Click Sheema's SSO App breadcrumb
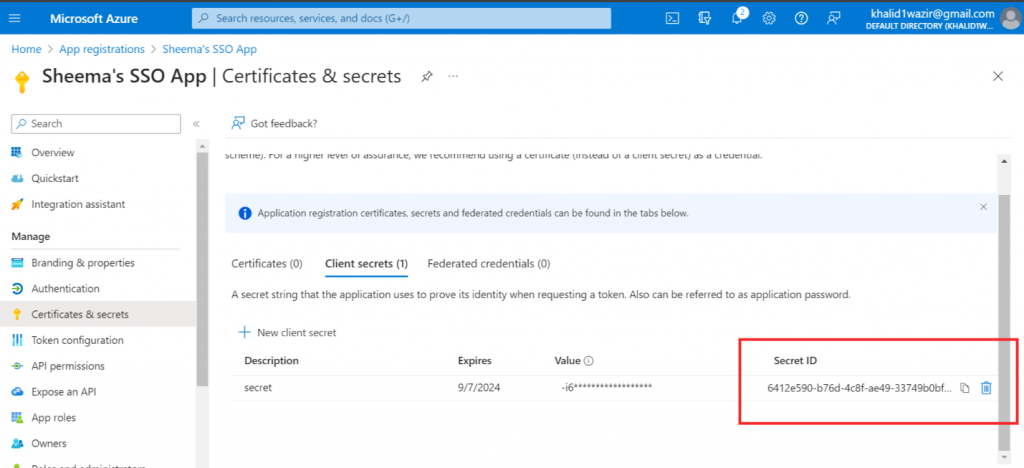This screenshot has height=468, width=1024. pos(212,49)
